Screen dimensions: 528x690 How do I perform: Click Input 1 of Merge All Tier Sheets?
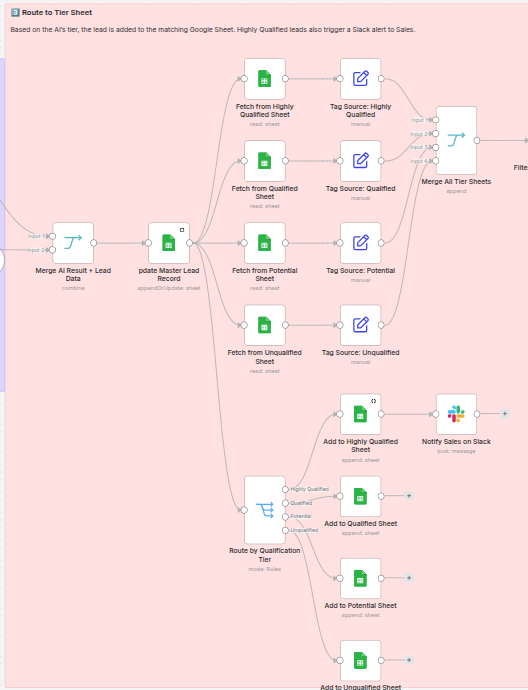pos(436,120)
